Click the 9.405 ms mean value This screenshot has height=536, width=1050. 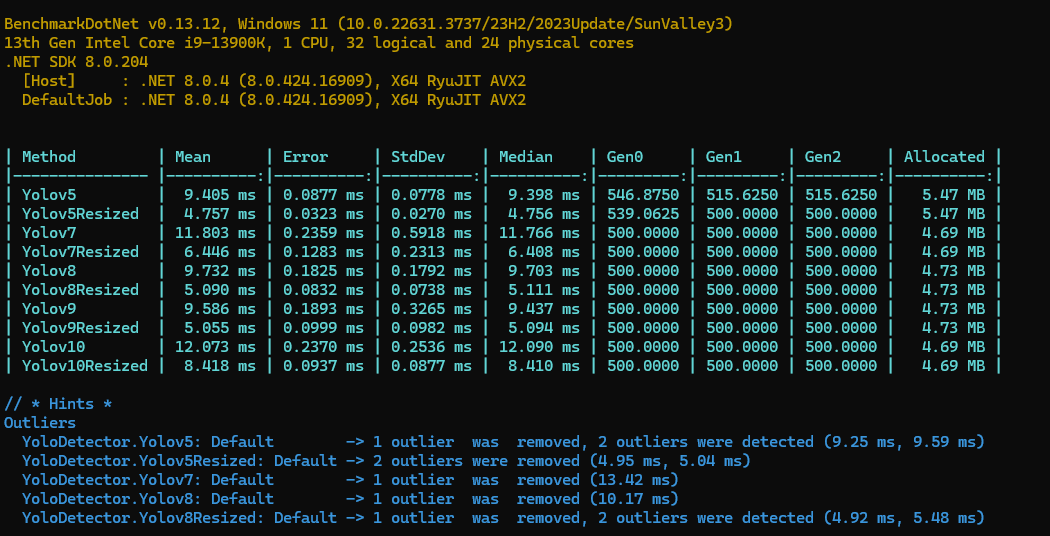coord(220,195)
